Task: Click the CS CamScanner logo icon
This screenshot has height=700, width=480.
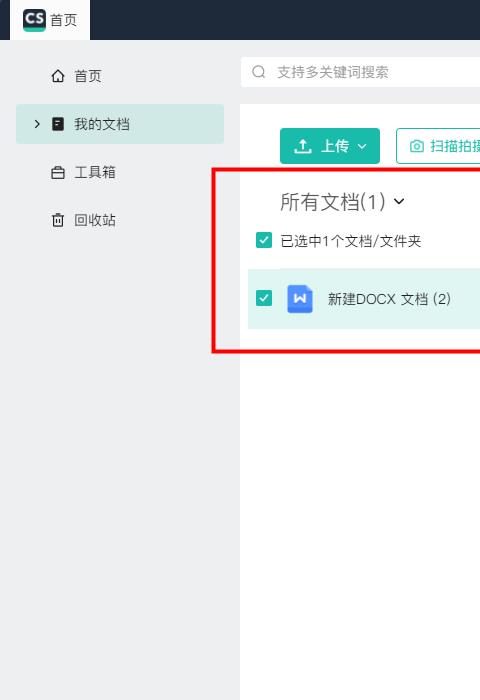Action: (34, 21)
